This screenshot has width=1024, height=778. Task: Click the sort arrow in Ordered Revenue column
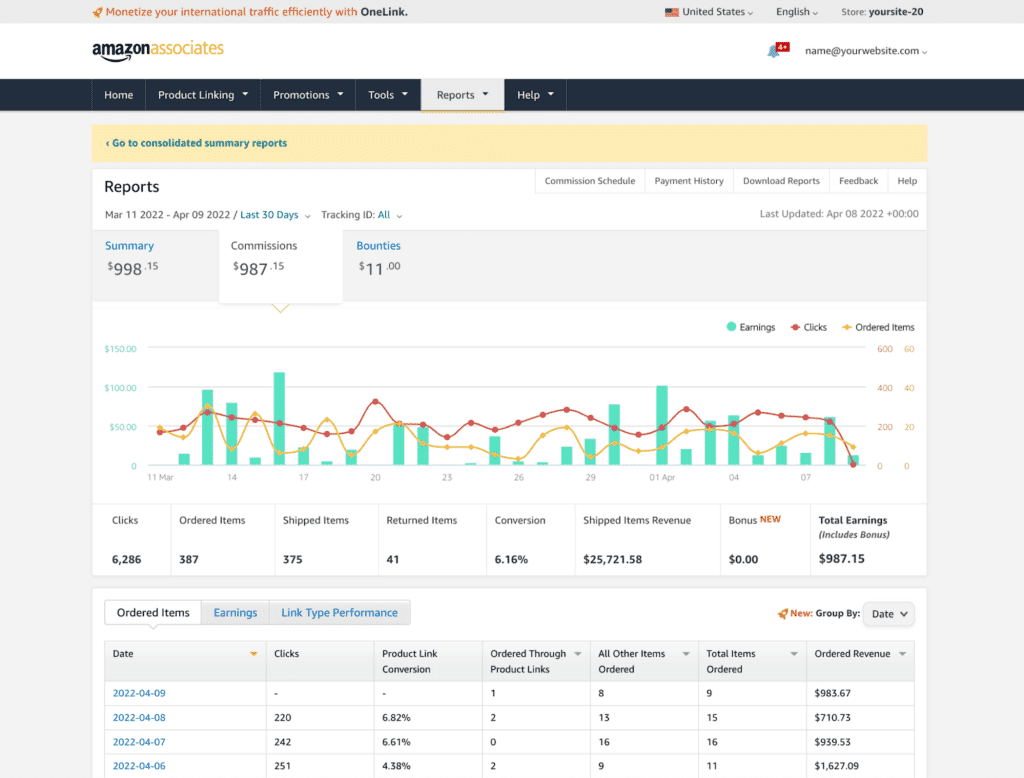click(901, 654)
